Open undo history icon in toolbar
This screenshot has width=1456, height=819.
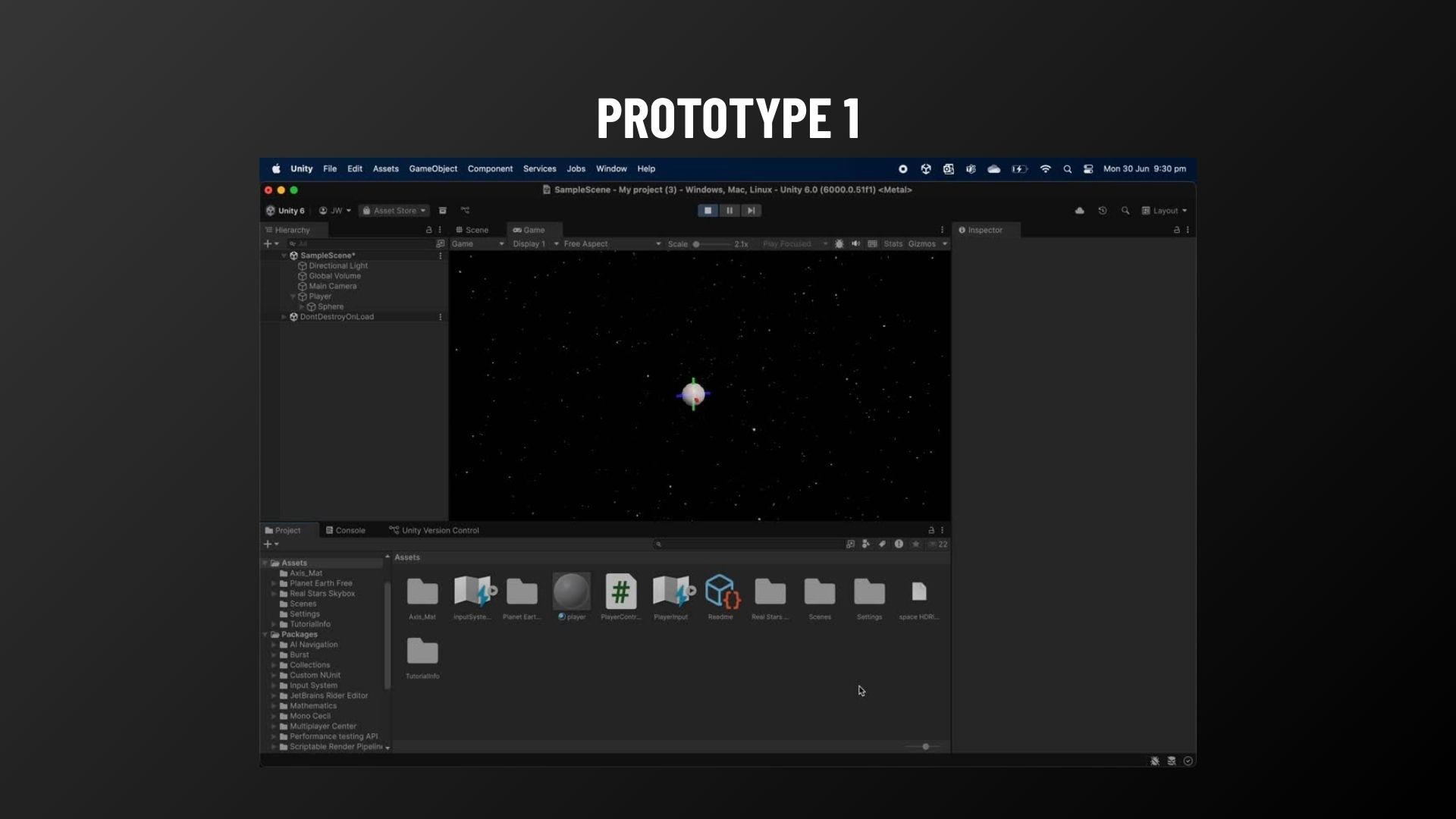(x=1102, y=211)
